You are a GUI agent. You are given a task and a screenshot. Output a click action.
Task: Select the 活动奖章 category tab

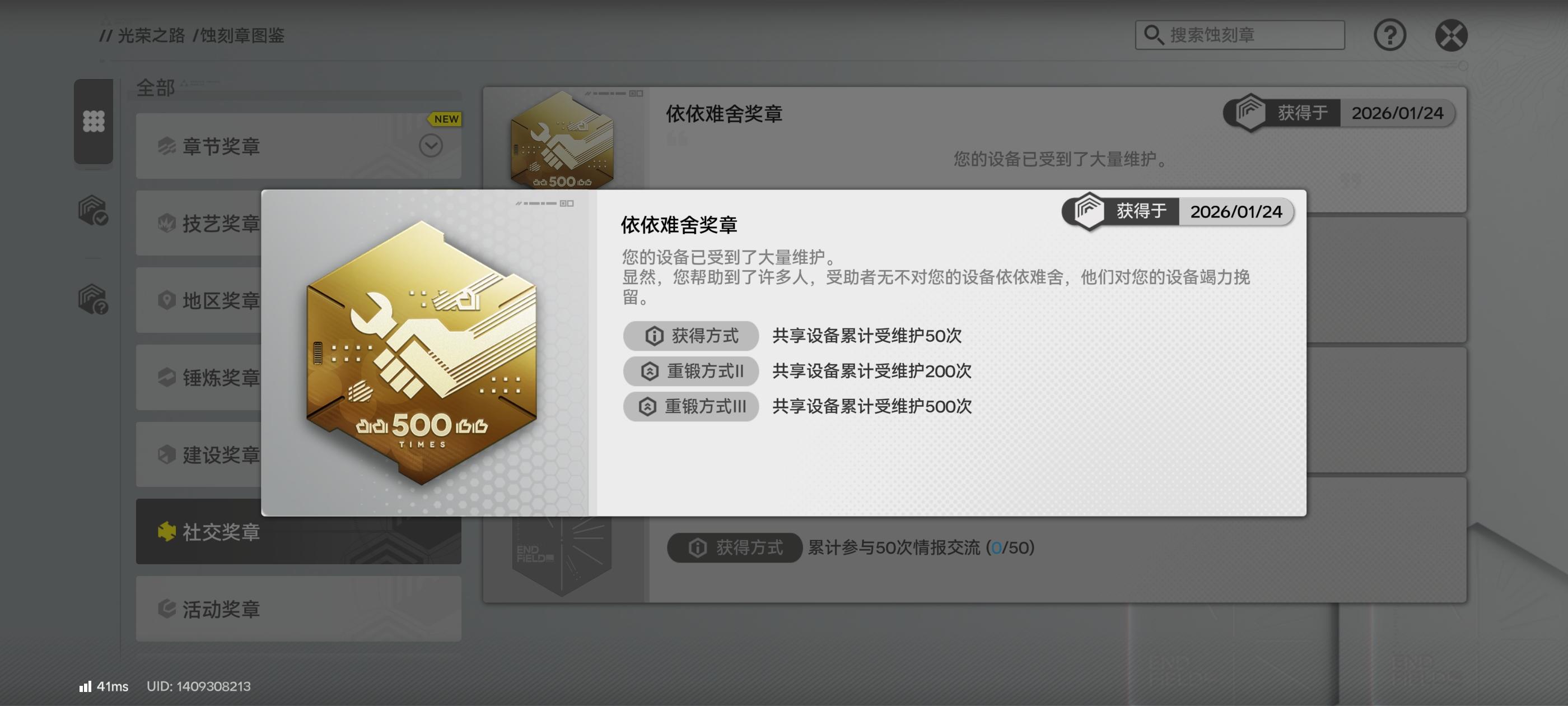298,609
